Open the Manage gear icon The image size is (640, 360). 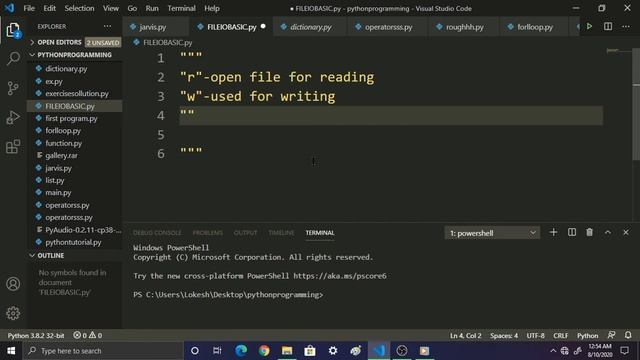[13, 313]
